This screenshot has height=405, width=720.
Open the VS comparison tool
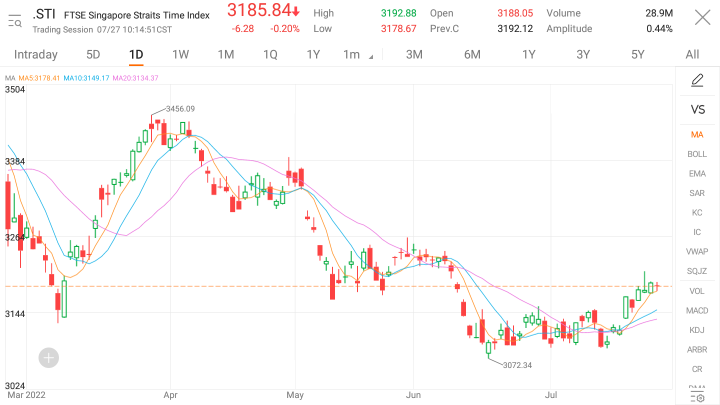pos(698,110)
